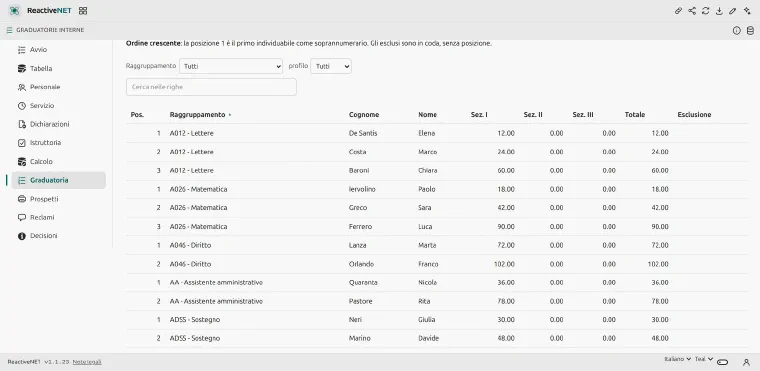Click the user profile icon in footer
Image resolution: width=760 pixels, height=371 pixels.
pyautogui.click(x=746, y=362)
